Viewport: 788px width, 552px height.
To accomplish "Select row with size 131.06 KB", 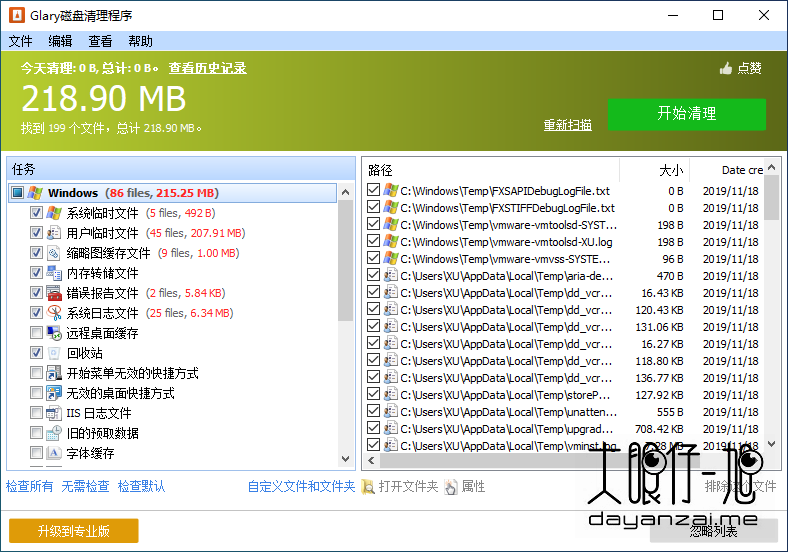I will coord(563,327).
